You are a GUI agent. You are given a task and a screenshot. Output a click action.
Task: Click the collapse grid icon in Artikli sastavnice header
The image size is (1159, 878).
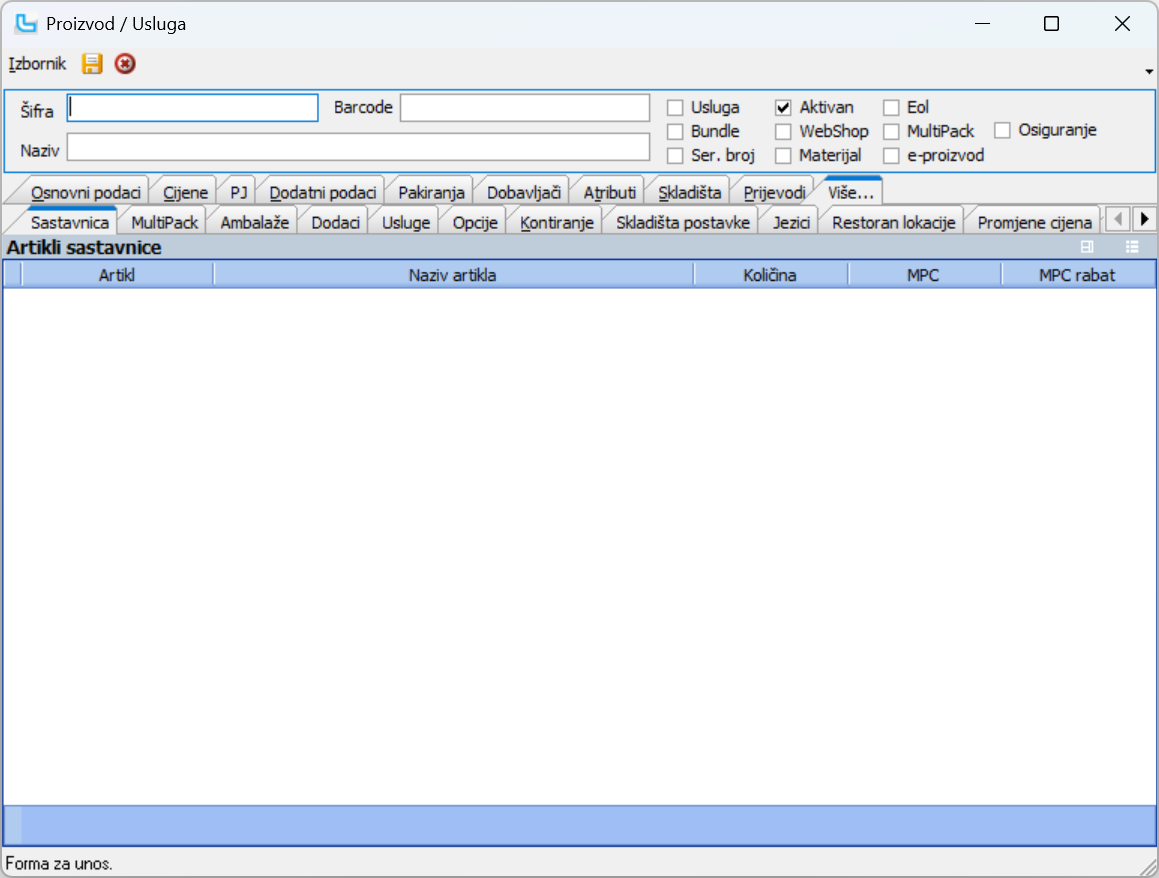1087,247
